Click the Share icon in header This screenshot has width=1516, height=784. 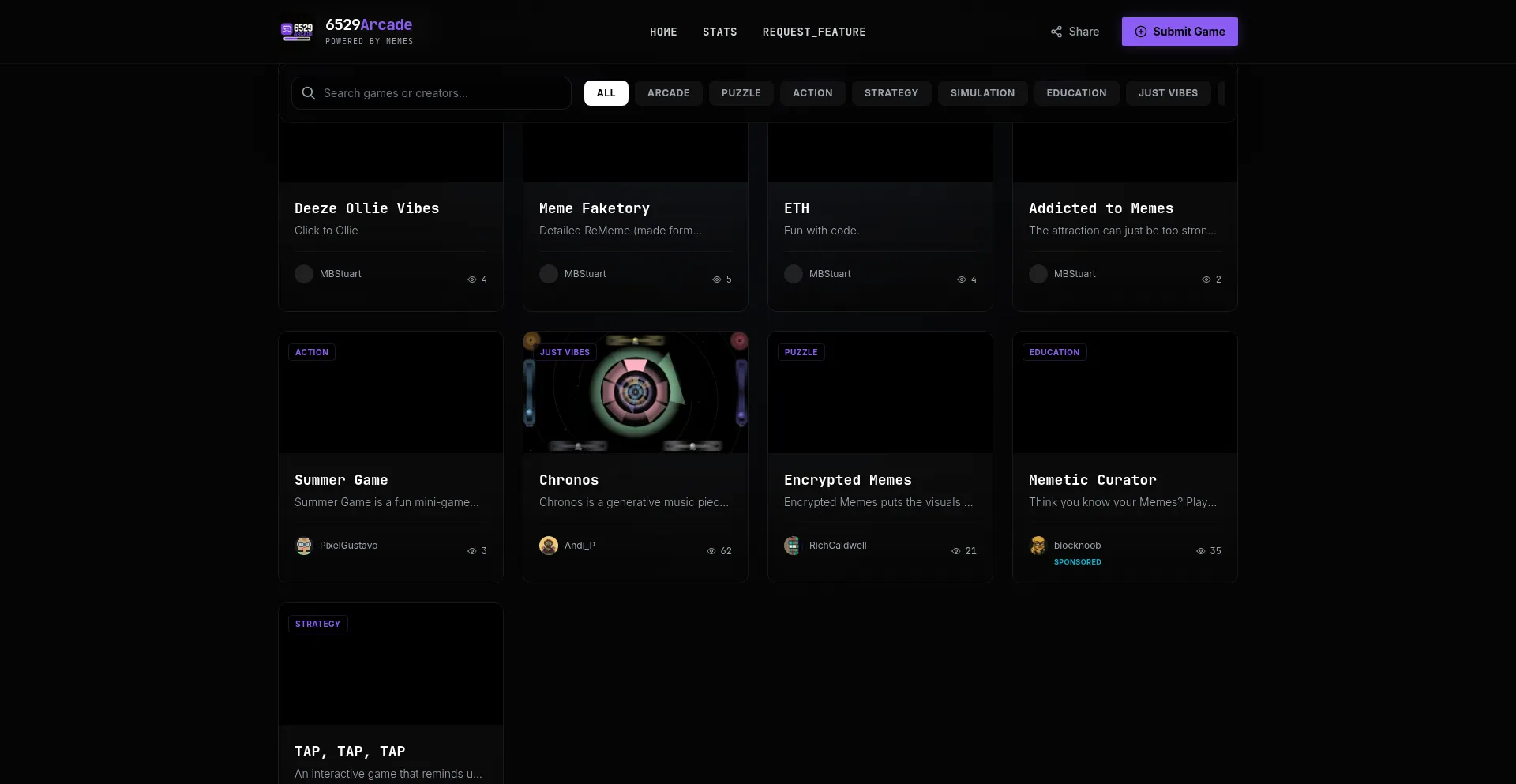click(1056, 32)
